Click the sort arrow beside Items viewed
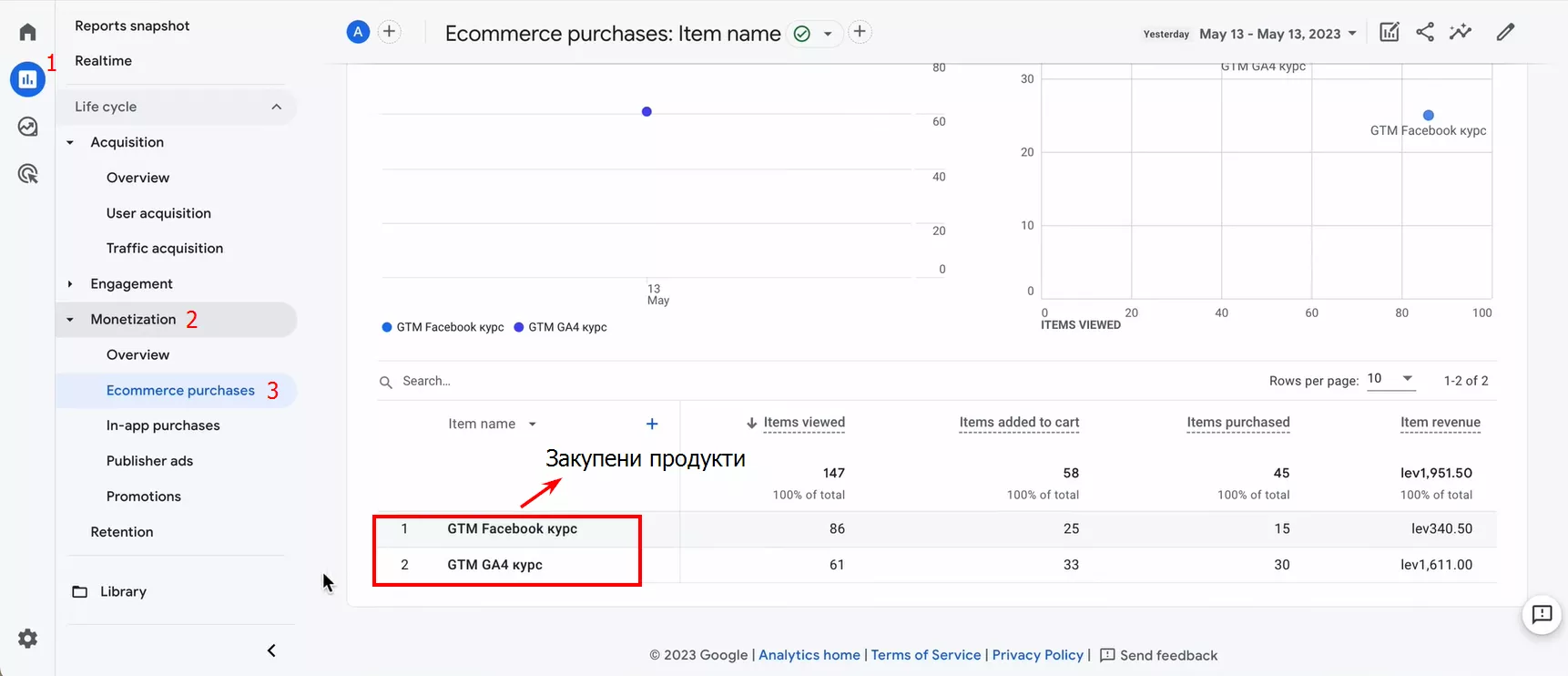Viewport: 1568px width, 676px height. pyautogui.click(x=752, y=423)
